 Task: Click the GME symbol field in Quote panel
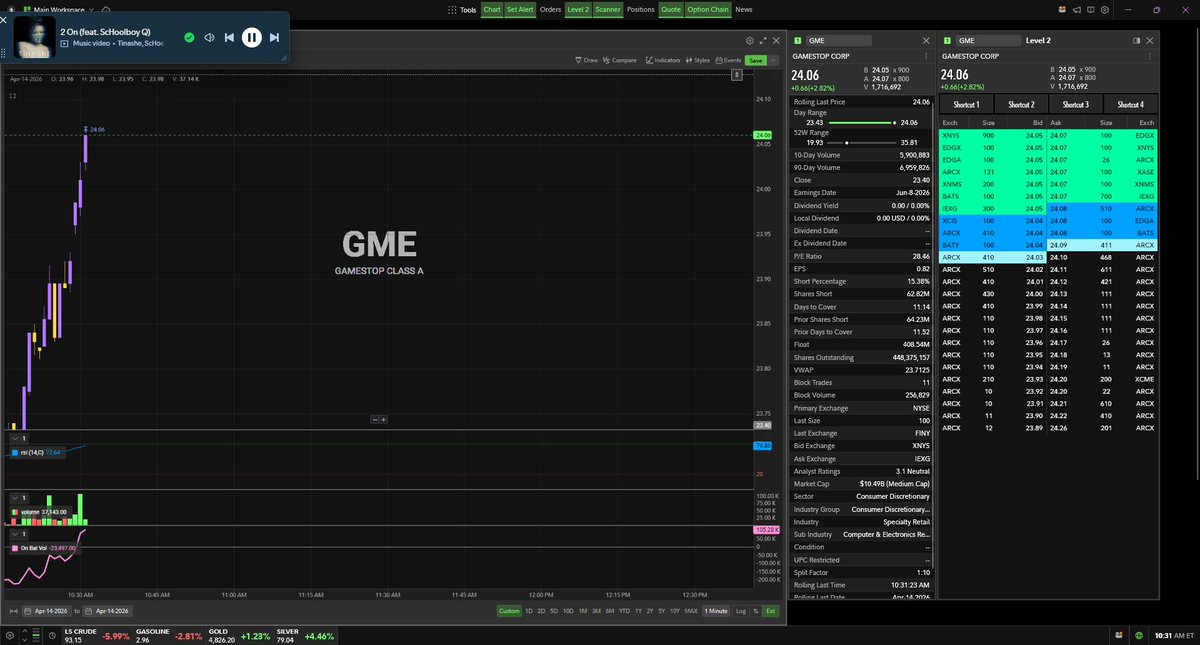pos(838,41)
